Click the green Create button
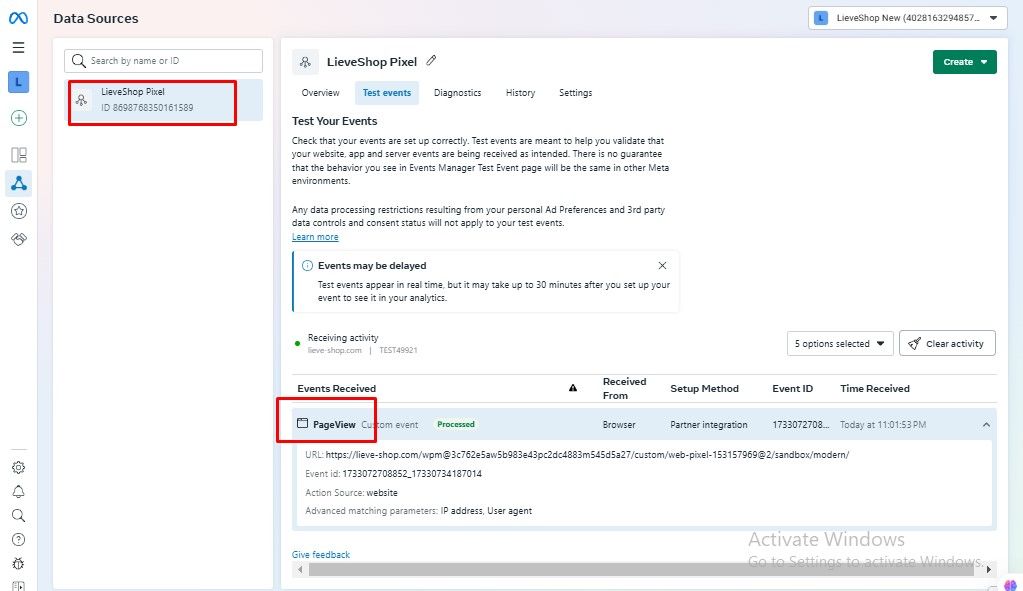Screen dimensions: 1023x591 pos(964,62)
